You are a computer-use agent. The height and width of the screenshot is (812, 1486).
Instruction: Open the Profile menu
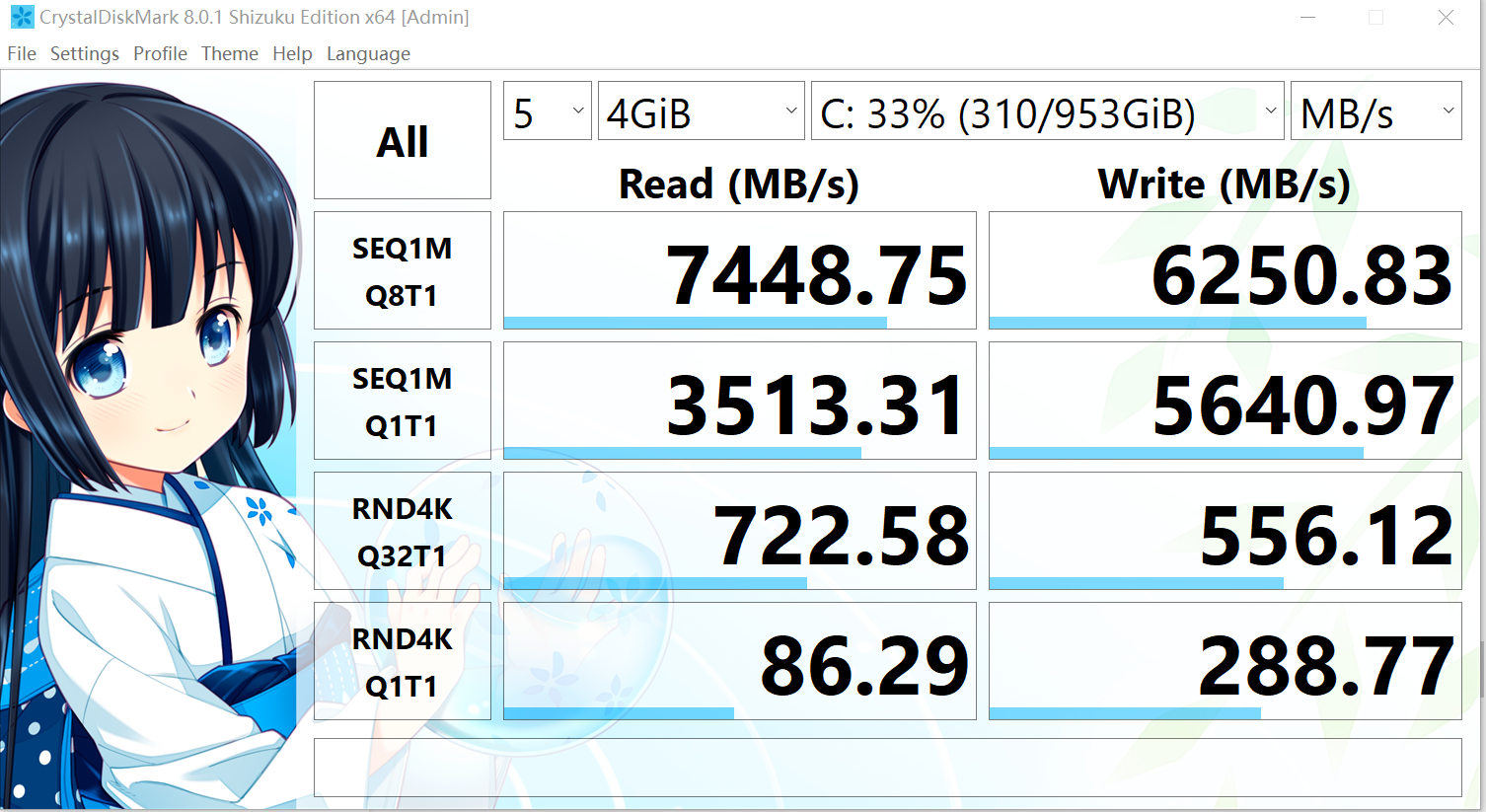coord(160,53)
